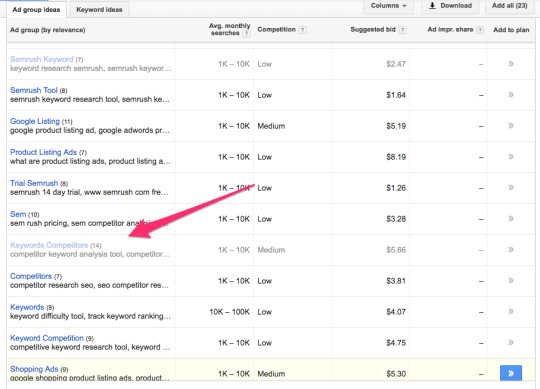Add Keyword Competition group to plan

511,343
